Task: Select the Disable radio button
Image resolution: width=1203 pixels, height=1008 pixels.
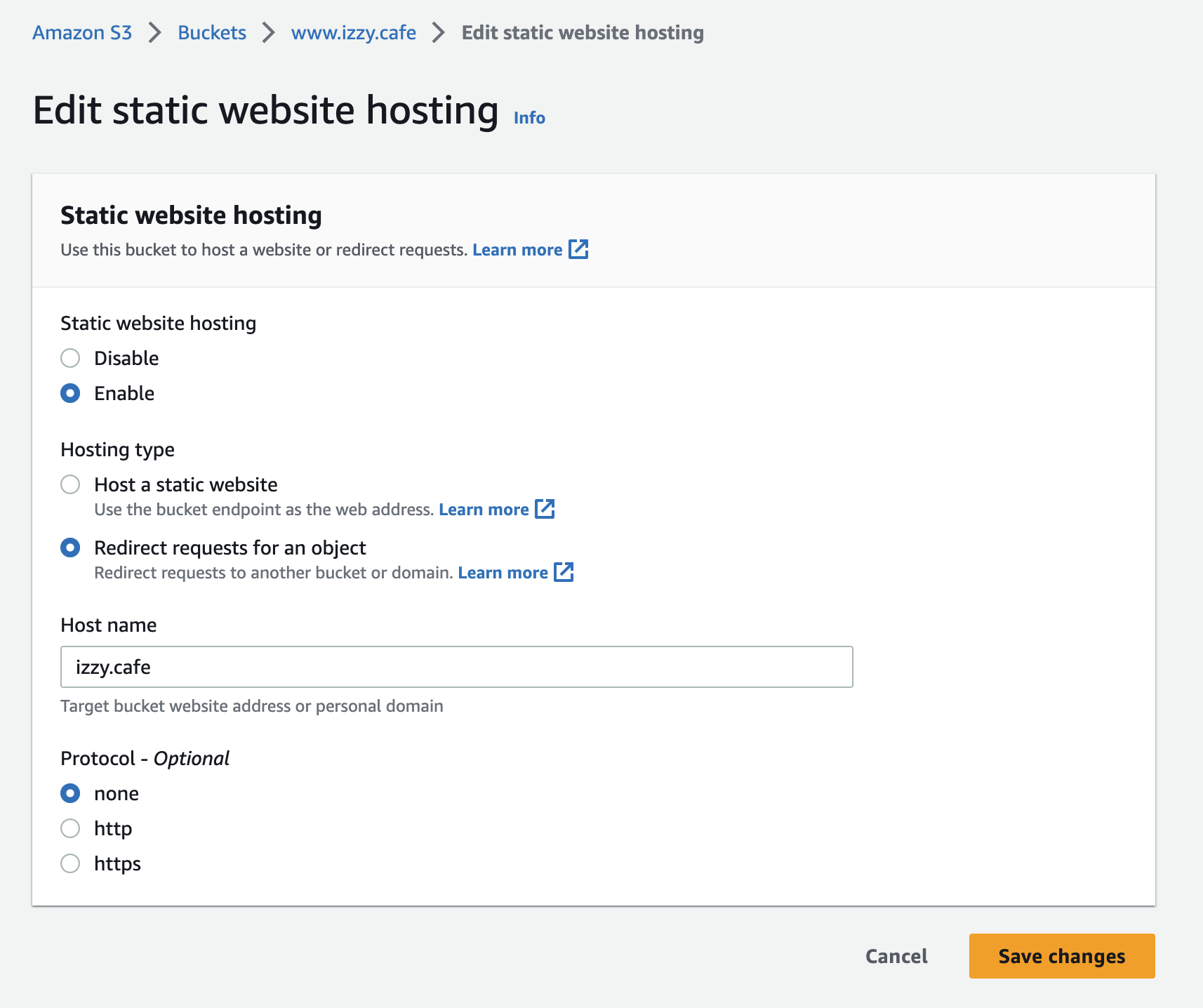Action: point(70,358)
